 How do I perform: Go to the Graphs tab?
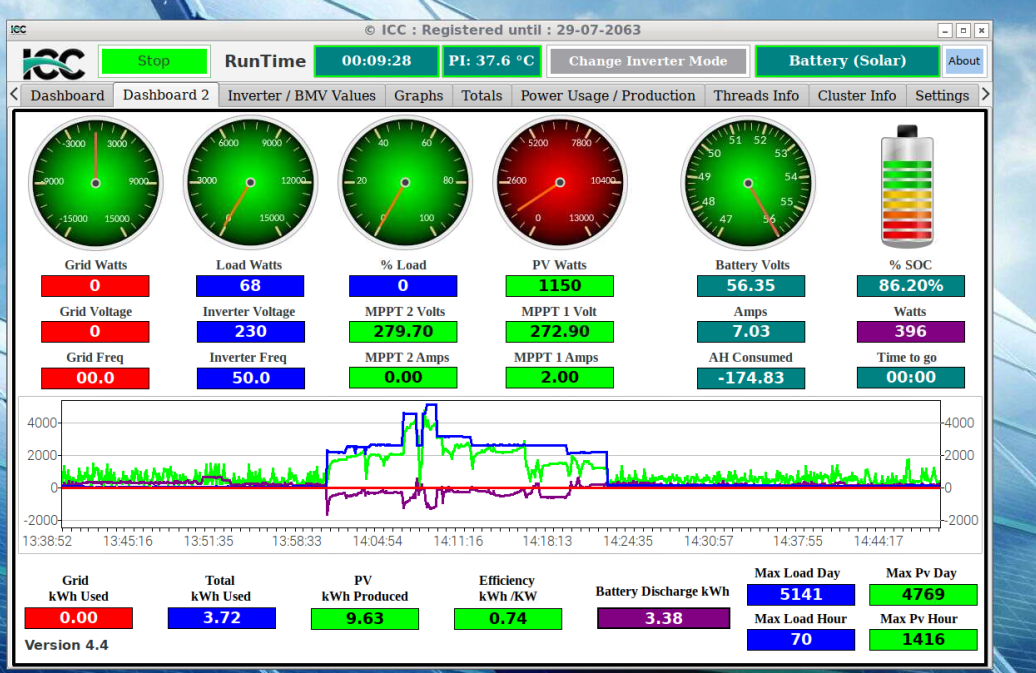tap(418, 96)
